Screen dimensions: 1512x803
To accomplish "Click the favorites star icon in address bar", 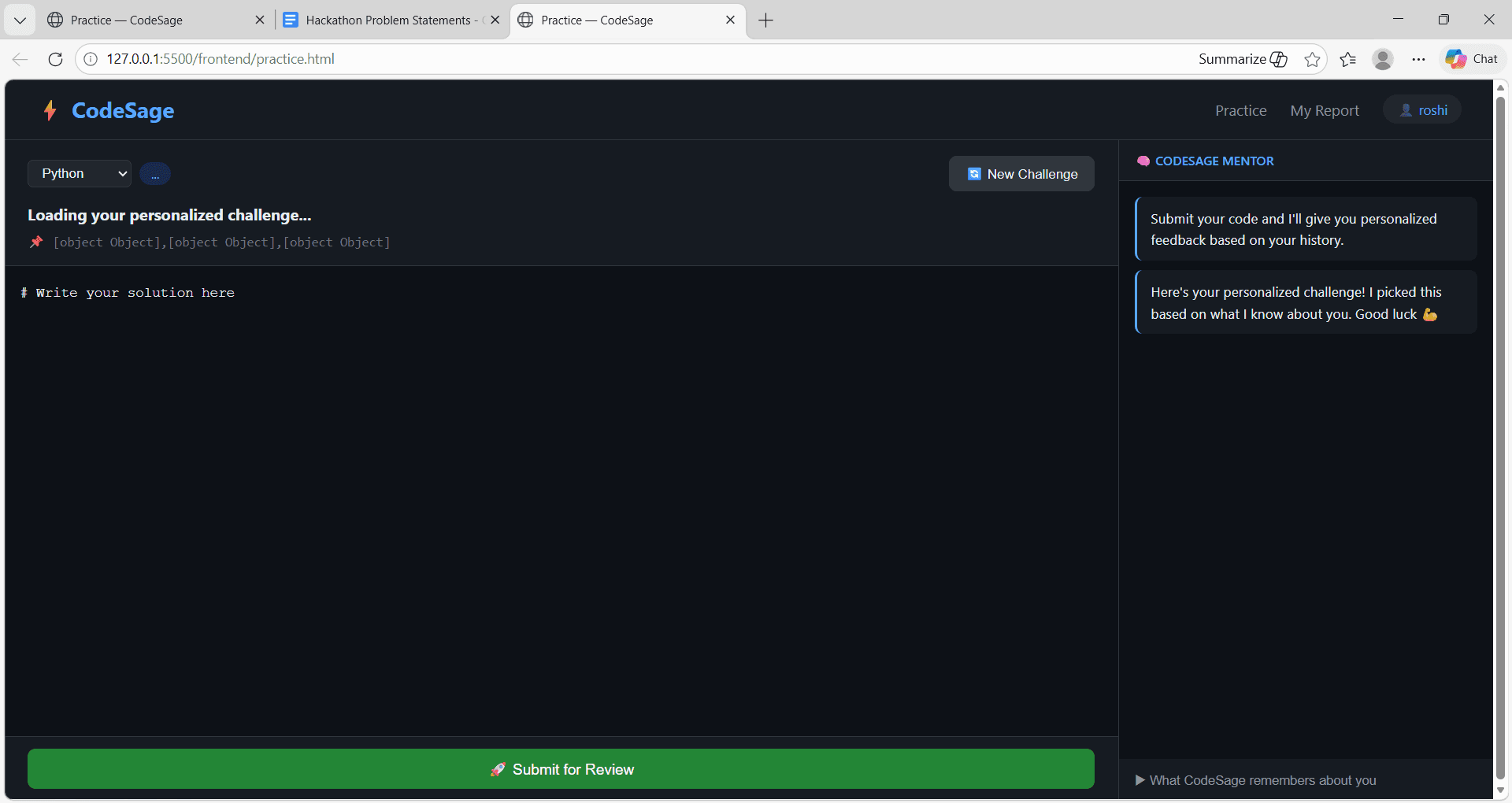I will pyautogui.click(x=1312, y=59).
